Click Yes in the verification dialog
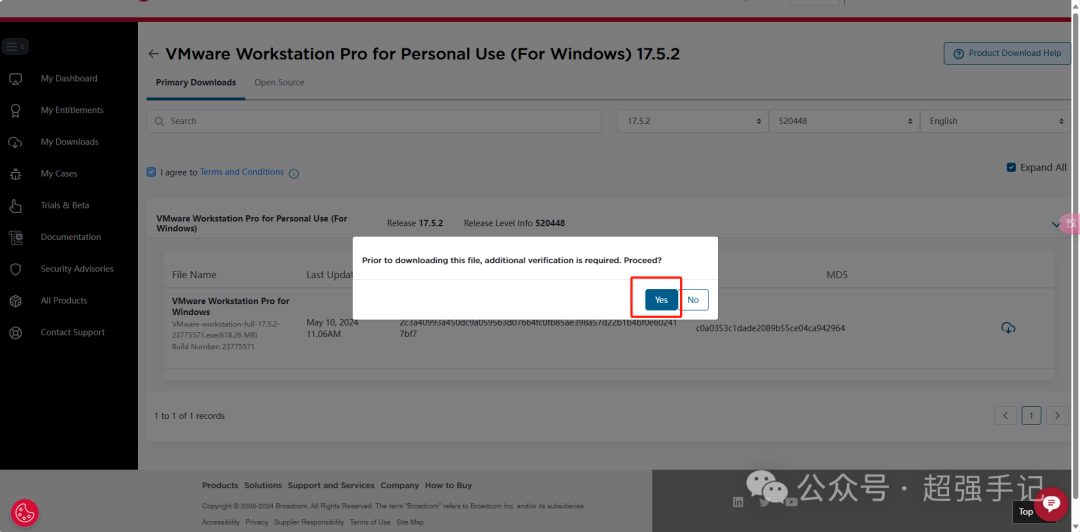The image size is (1080, 532). [661, 300]
